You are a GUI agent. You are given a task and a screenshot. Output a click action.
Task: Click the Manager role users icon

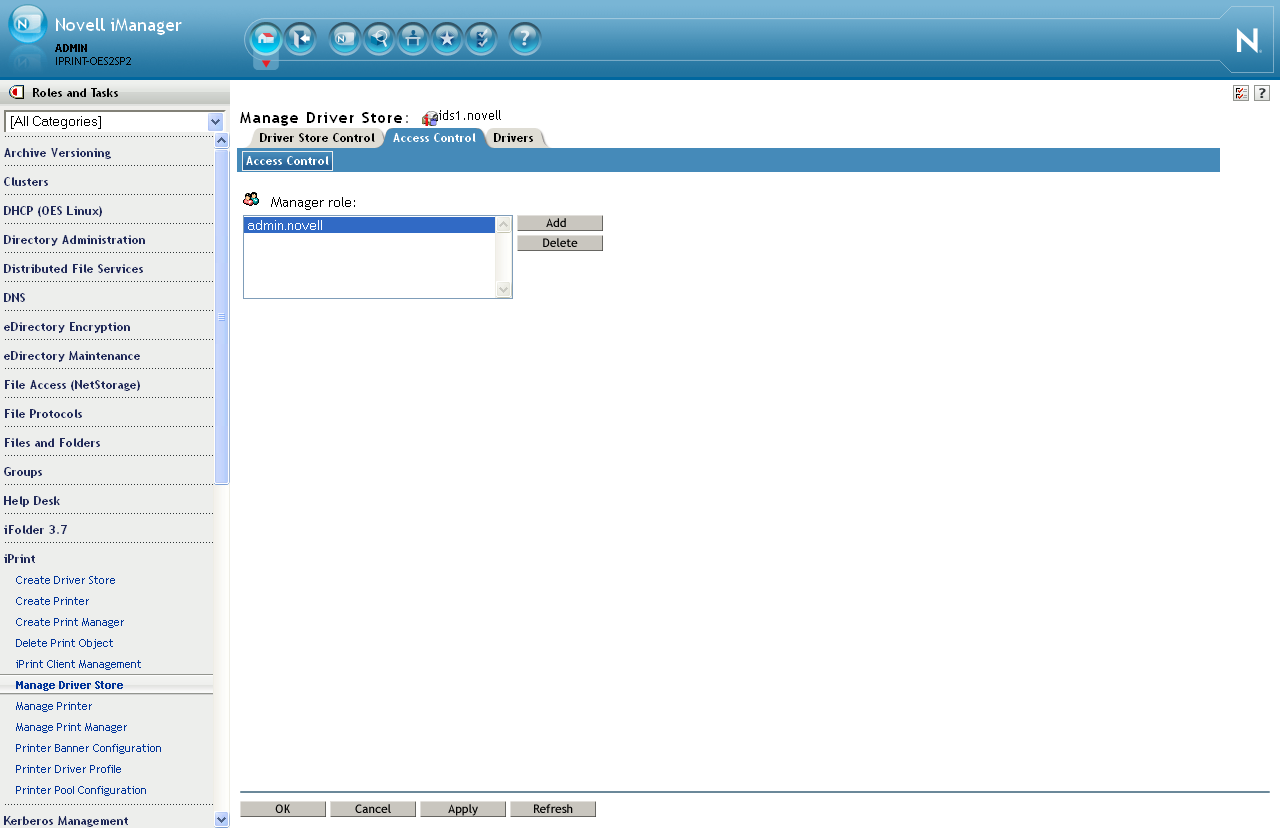pos(251,200)
